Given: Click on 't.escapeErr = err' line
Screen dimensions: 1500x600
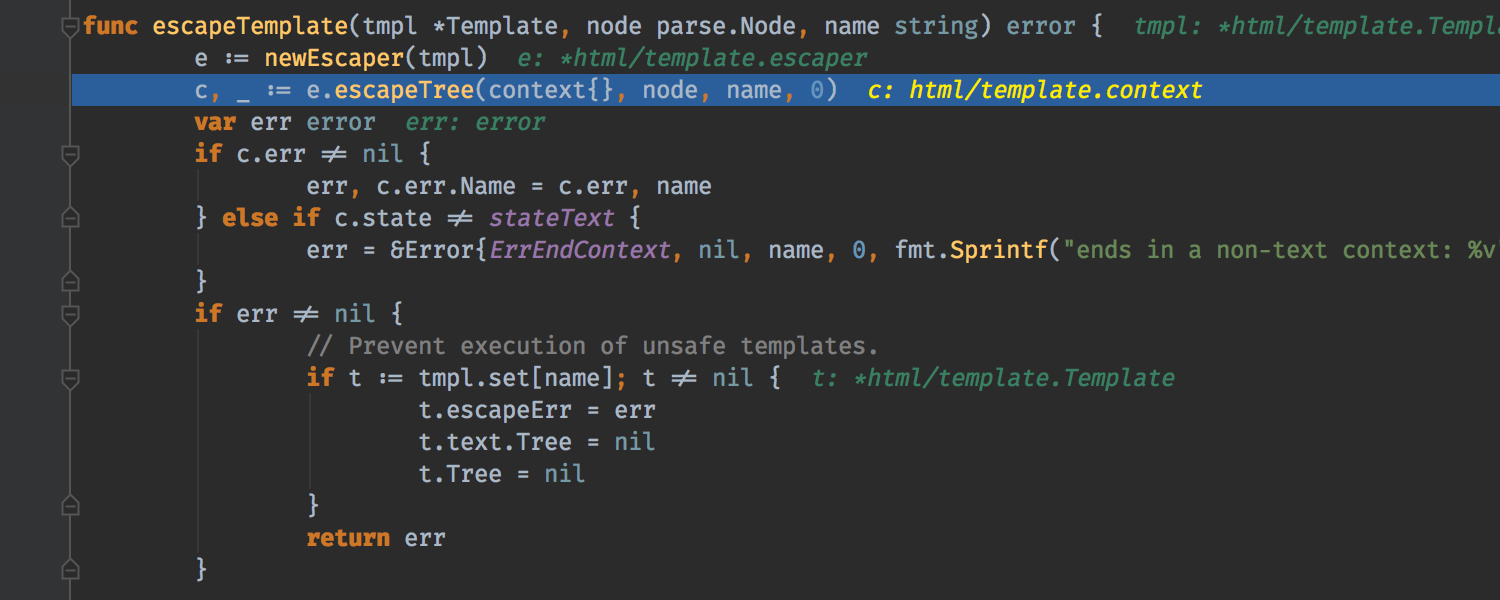Looking at the screenshot, I should (537, 410).
